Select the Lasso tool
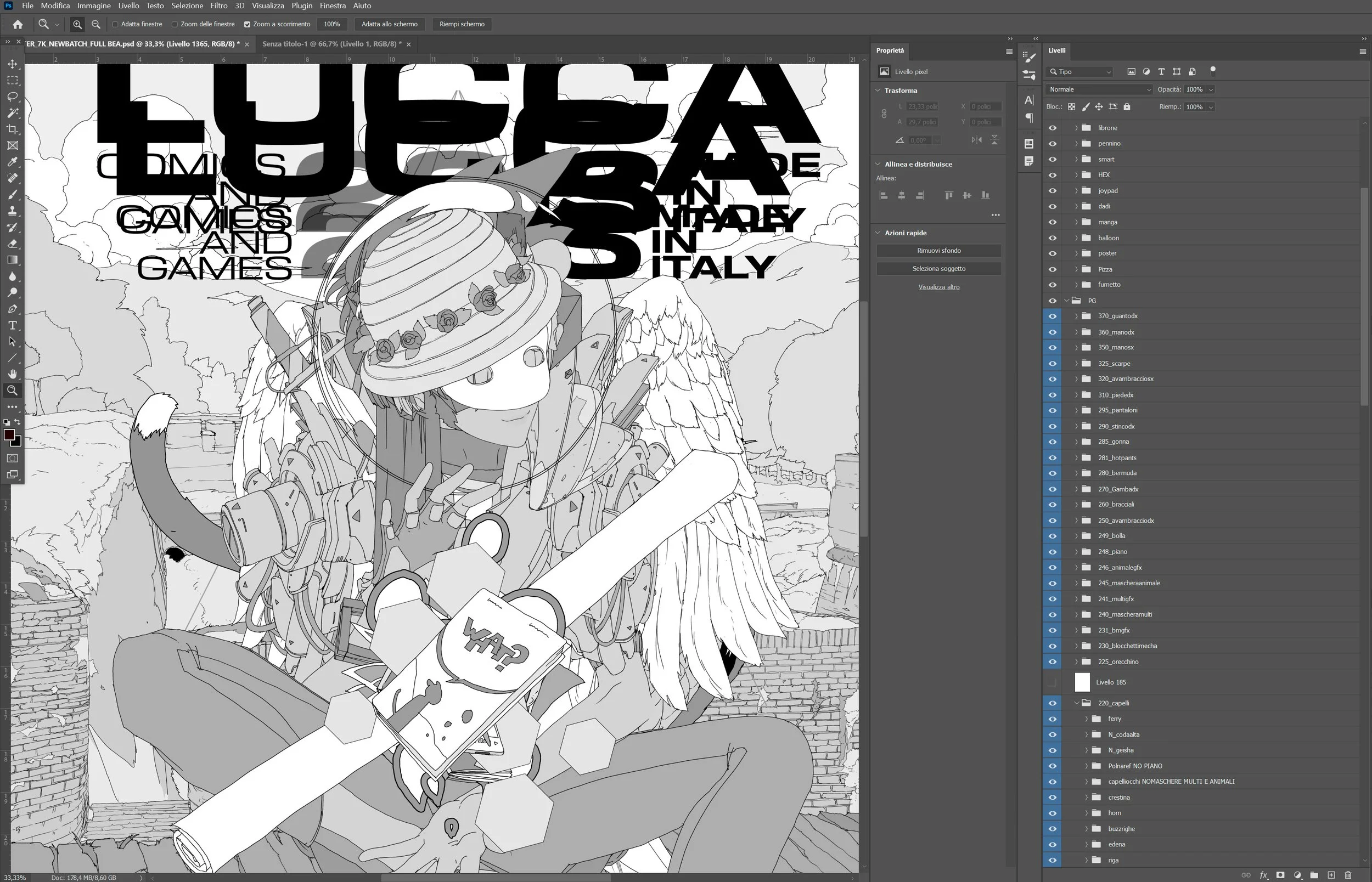1372x882 pixels. coord(13,97)
